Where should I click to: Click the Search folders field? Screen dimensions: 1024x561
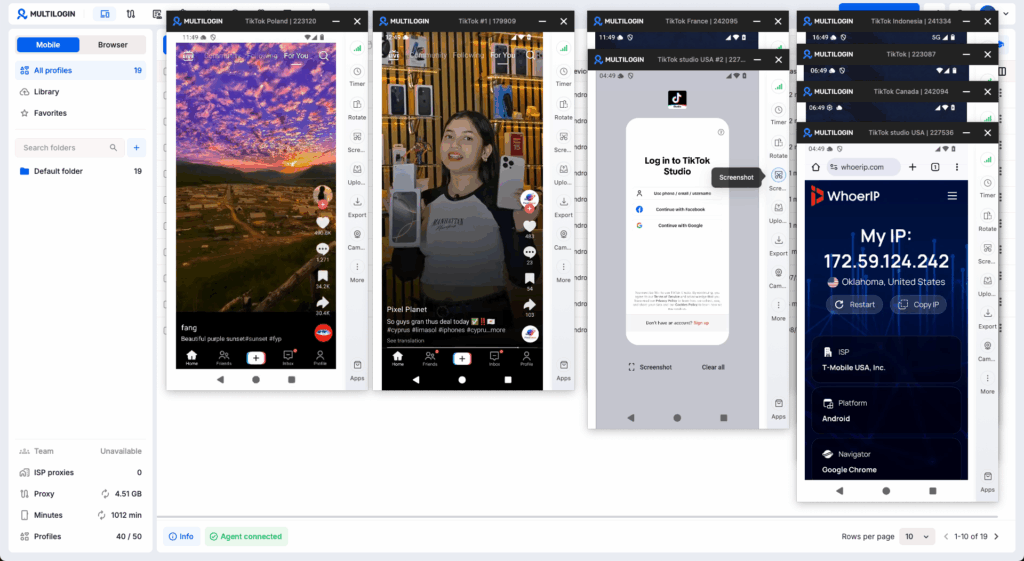coord(69,148)
